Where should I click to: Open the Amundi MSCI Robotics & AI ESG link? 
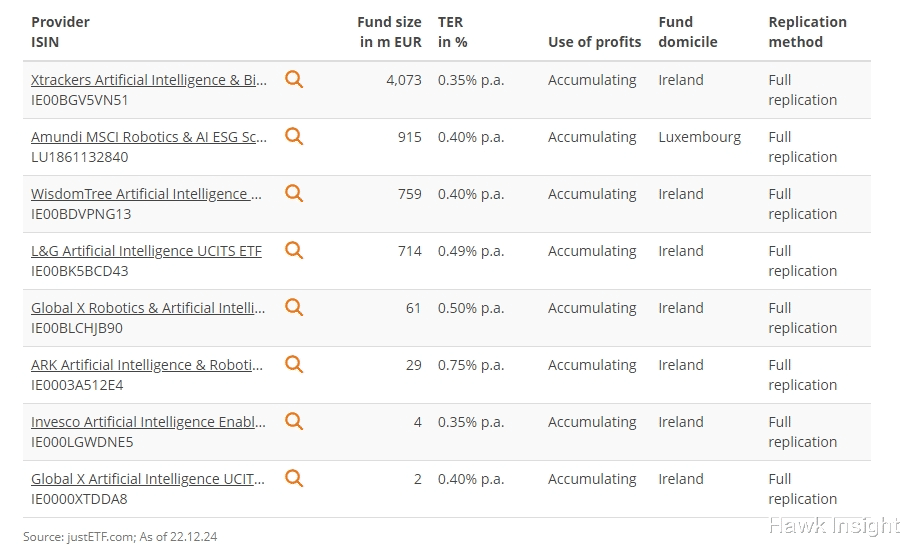point(149,137)
